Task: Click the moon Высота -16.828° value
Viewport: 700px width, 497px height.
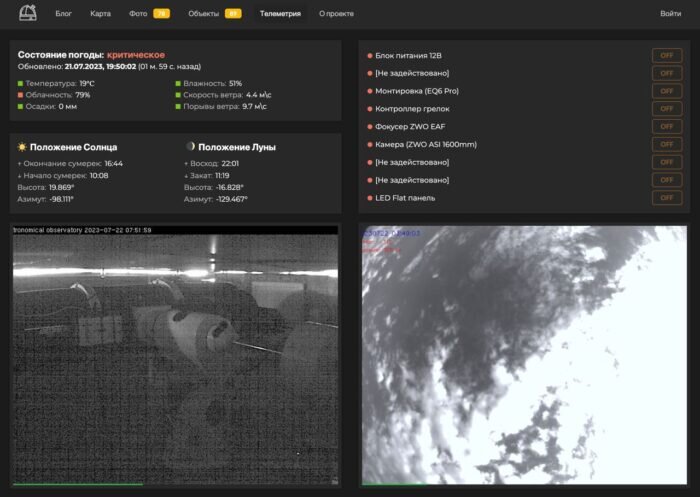Action: click(229, 188)
